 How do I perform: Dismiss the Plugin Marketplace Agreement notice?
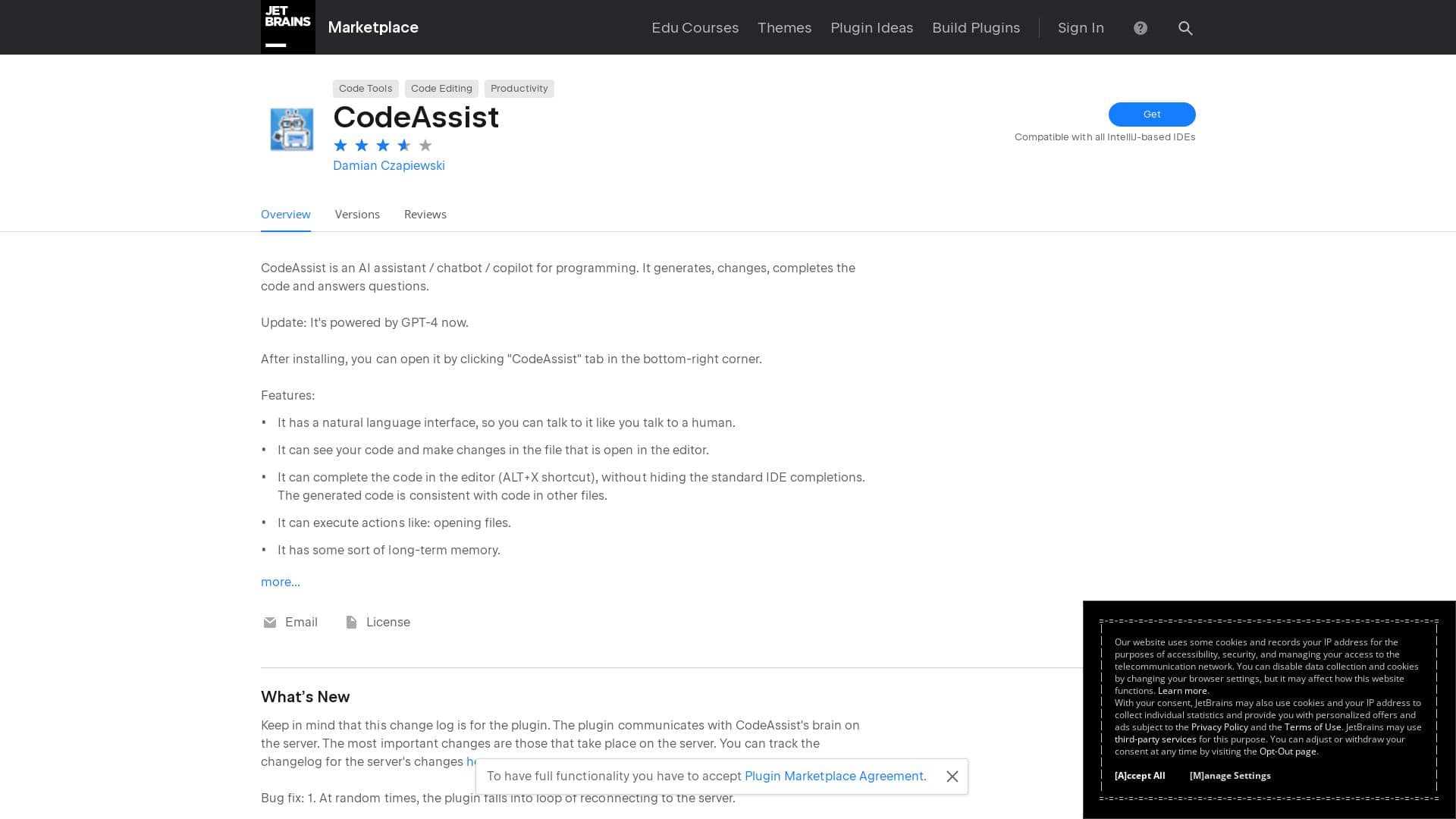(953, 777)
